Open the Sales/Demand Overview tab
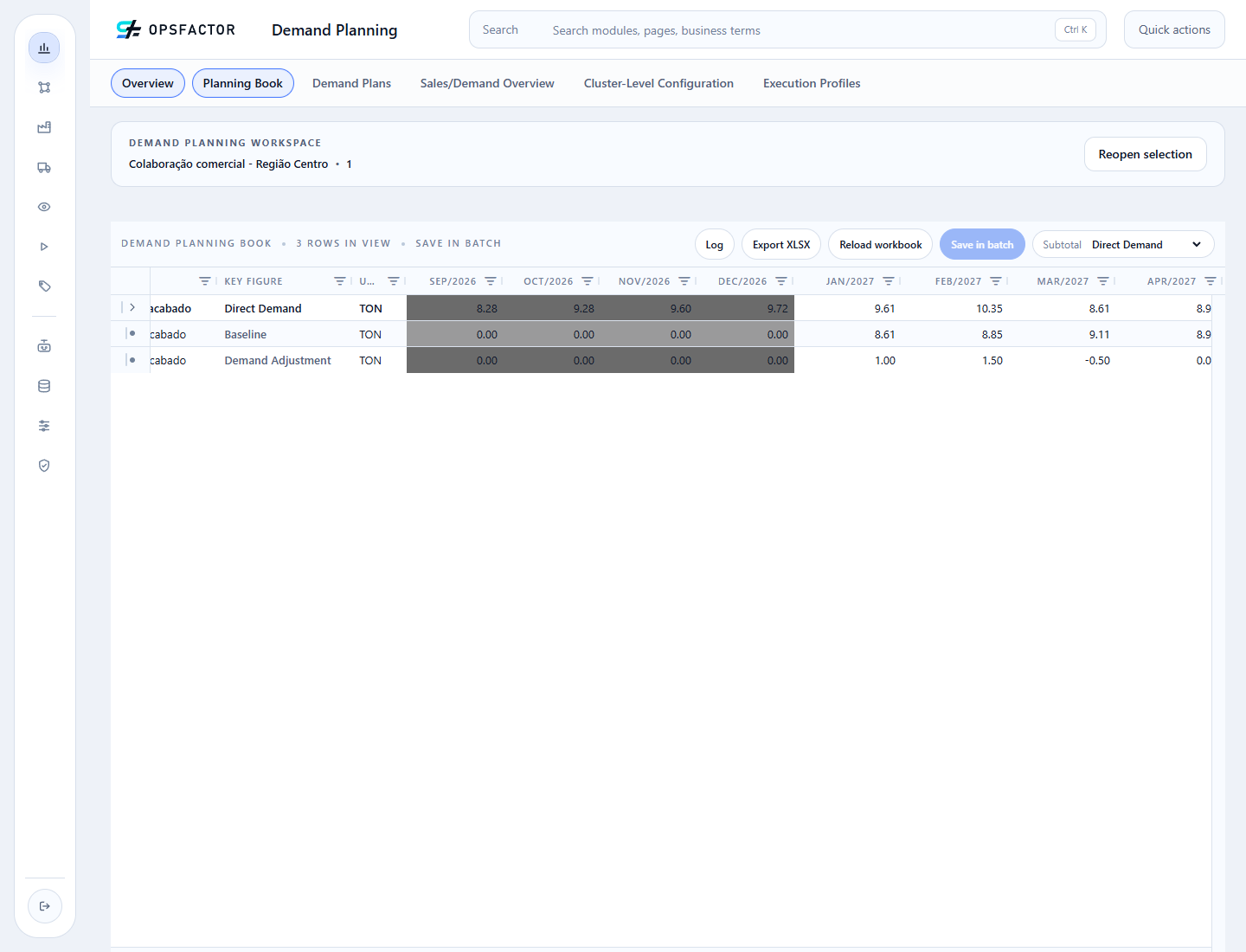This screenshot has height=952, width=1246. click(x=487, y=83)
